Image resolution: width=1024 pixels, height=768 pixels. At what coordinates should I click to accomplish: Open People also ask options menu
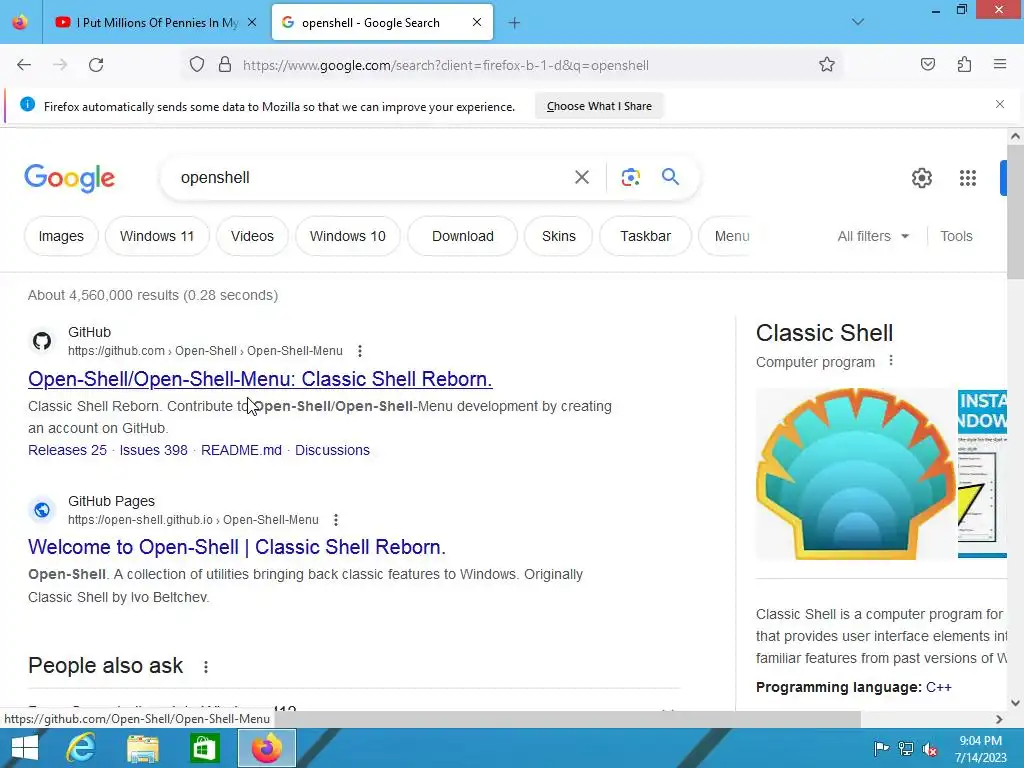point(206,667)
